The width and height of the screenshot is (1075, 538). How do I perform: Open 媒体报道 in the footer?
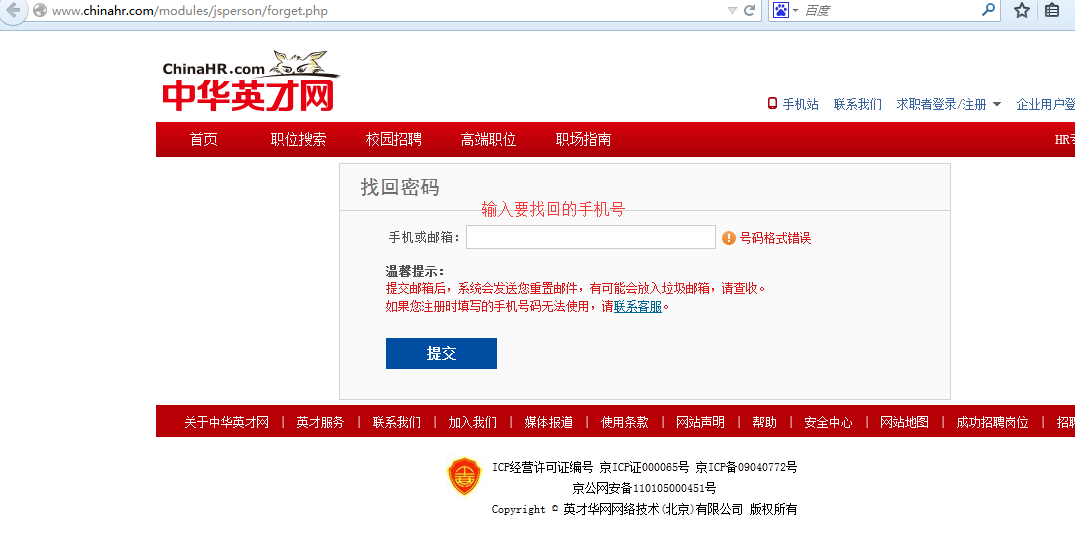(548, 422)
